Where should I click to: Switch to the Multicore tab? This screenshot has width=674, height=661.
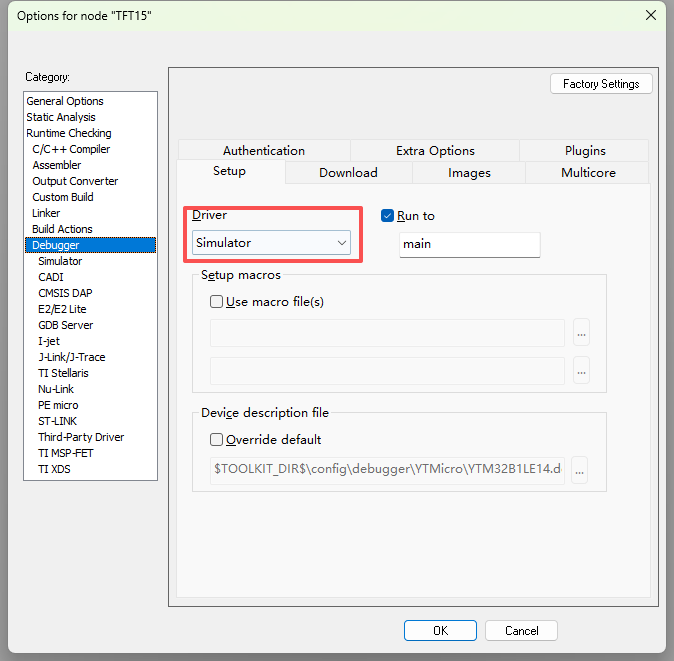click(x=588, y=173)
